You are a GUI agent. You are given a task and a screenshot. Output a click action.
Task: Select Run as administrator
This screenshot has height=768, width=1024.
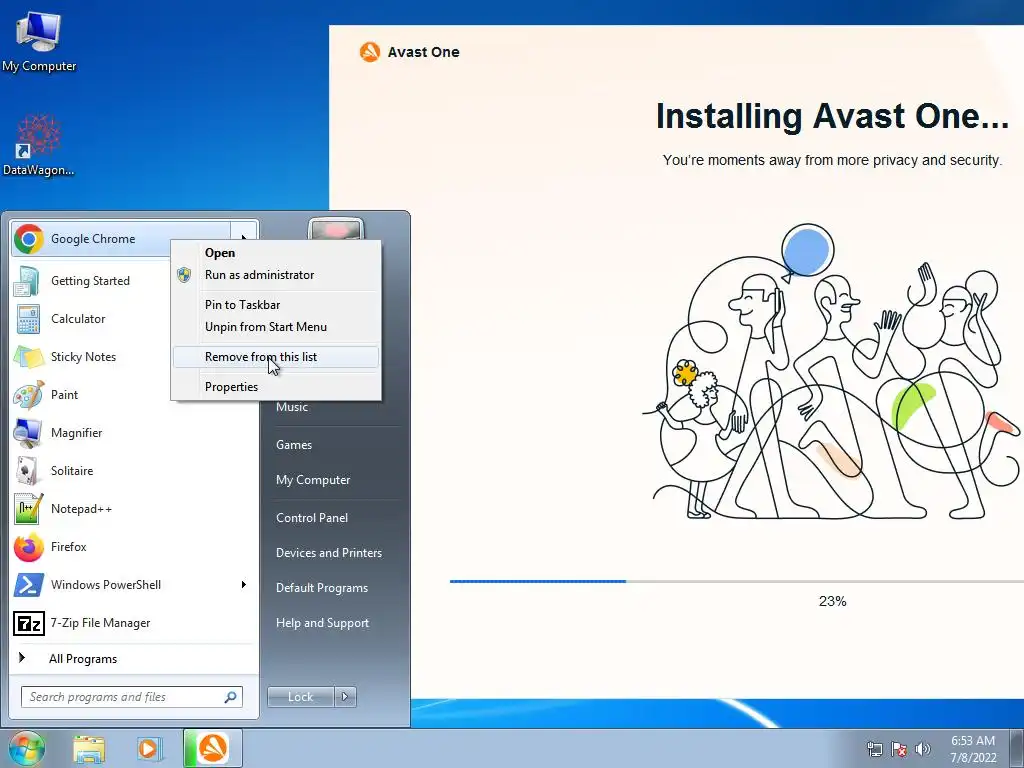(x=259, y=275)
